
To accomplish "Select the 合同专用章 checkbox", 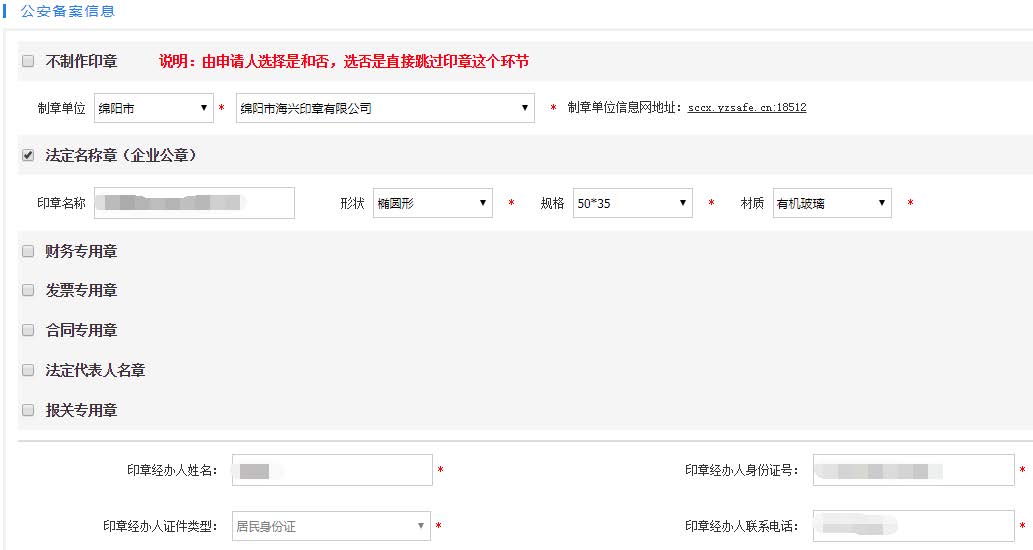I will pyautogui.click(x=28, y=330).
